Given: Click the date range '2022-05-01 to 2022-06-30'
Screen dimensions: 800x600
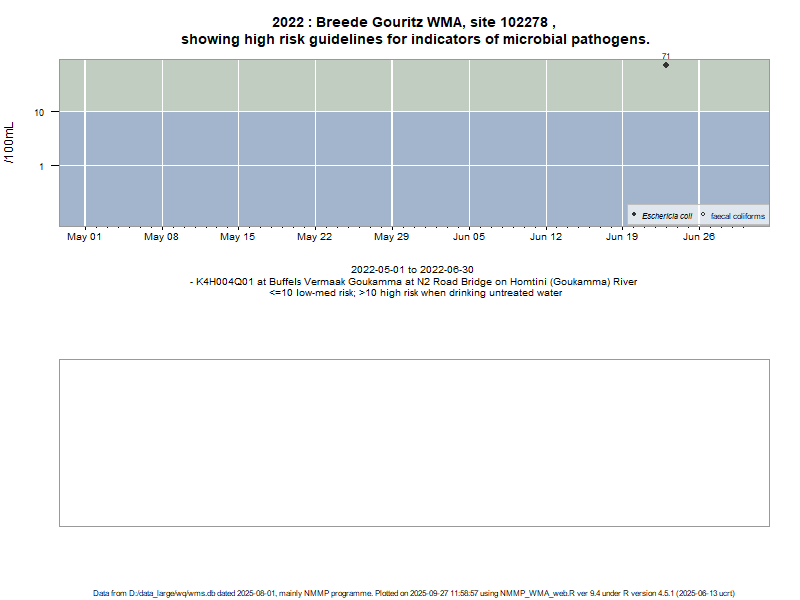Looking at the screenshot, I should tap(412, 270).
